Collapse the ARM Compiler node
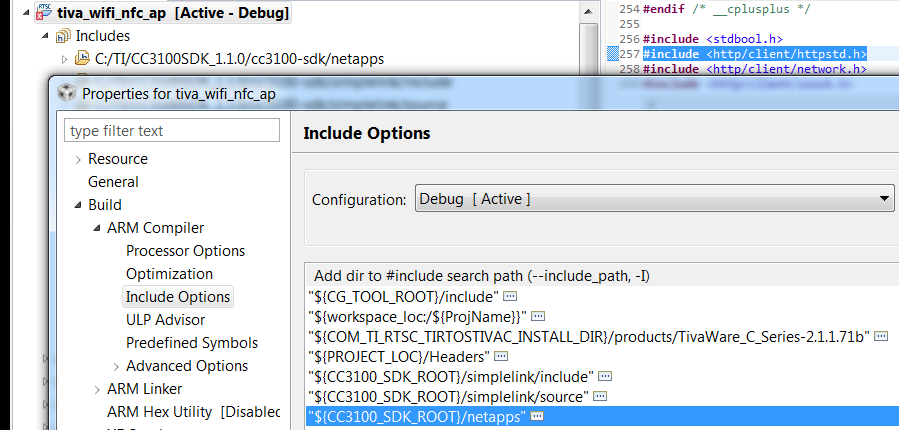 97,228
